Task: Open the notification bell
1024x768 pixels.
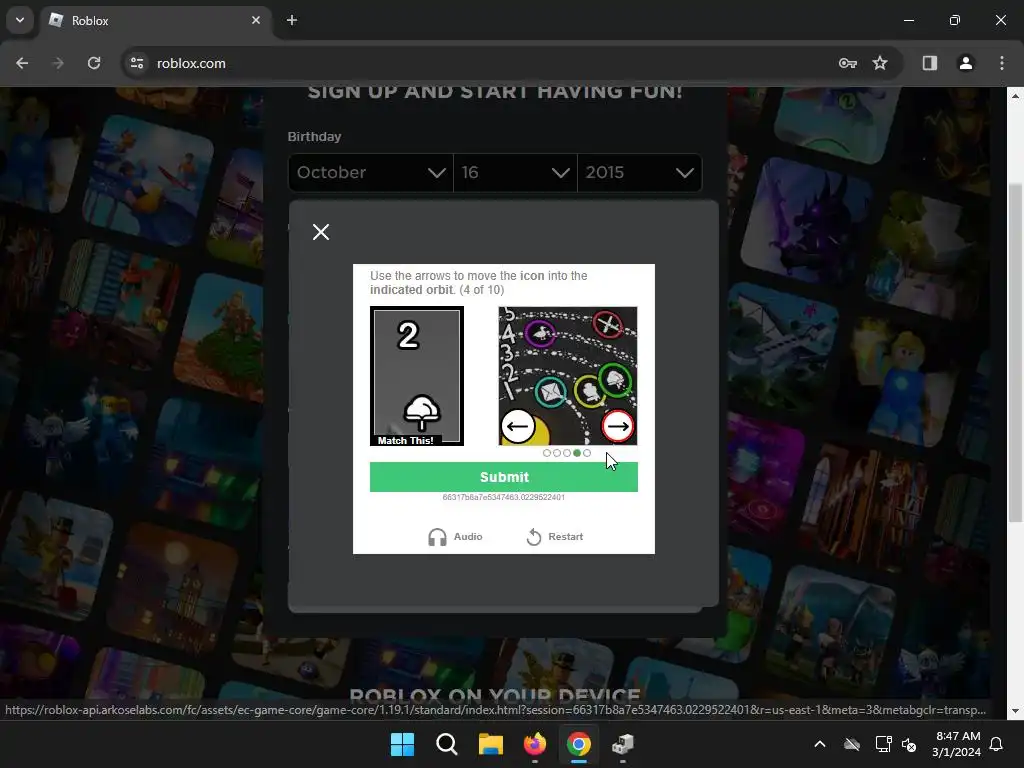Action: [x=997, y=744]
